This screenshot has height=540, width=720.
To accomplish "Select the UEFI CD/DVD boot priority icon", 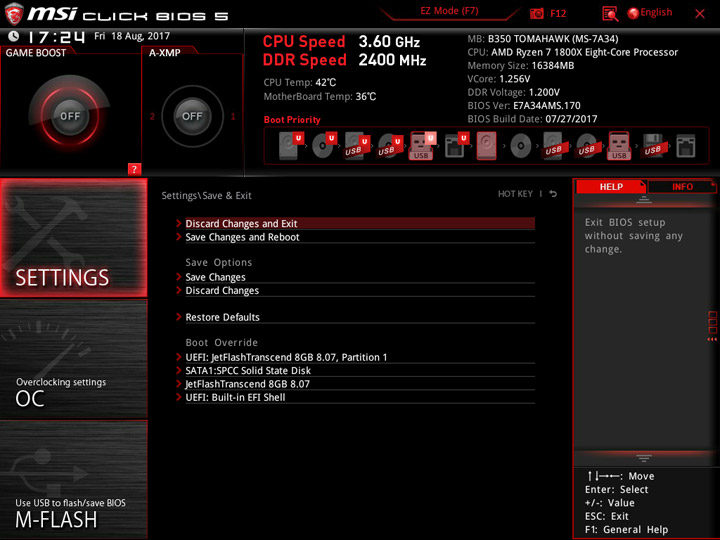I will click(x=324, y=146).
